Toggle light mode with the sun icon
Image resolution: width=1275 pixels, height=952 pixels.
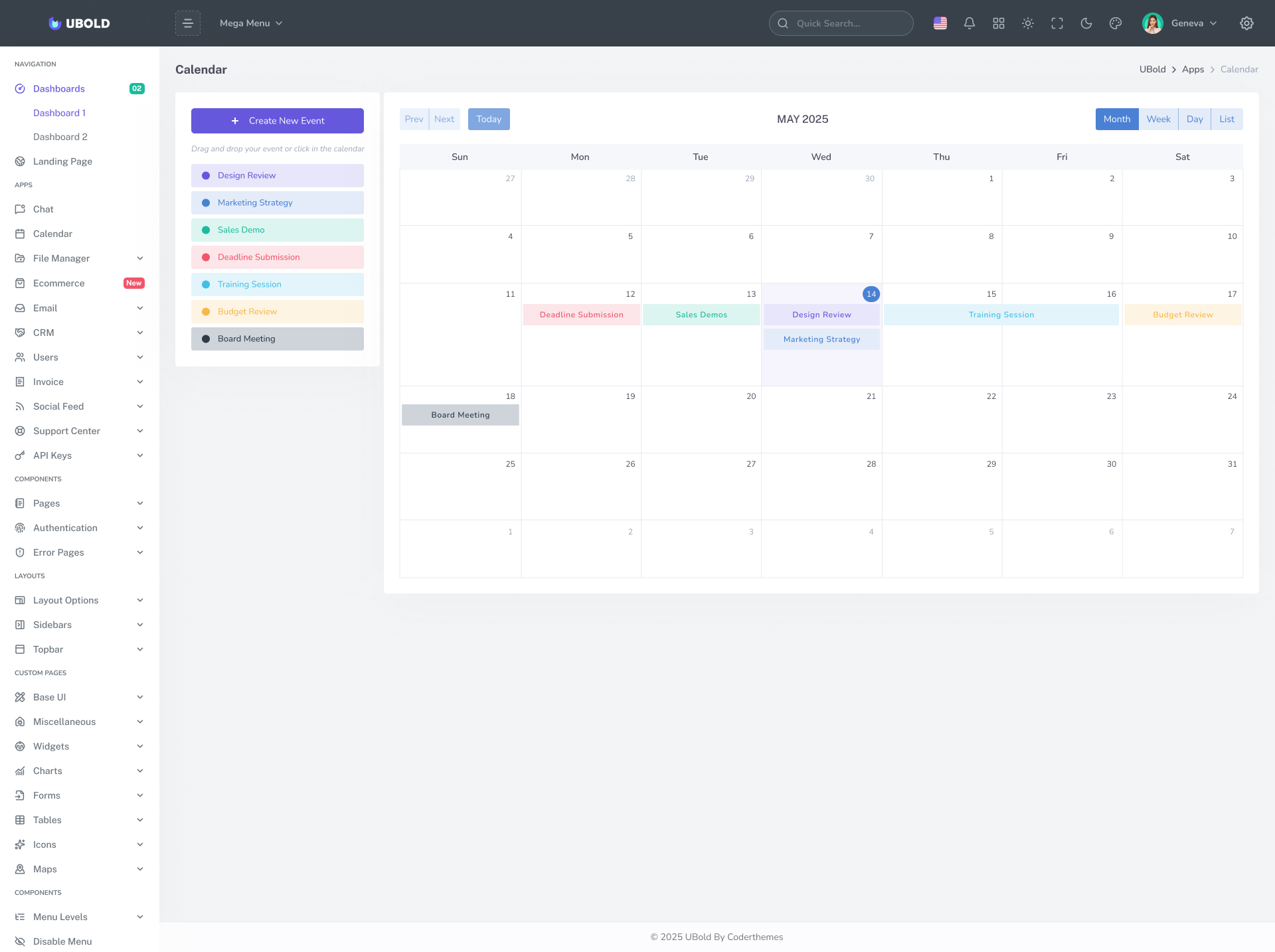(x=1027, y=23)
